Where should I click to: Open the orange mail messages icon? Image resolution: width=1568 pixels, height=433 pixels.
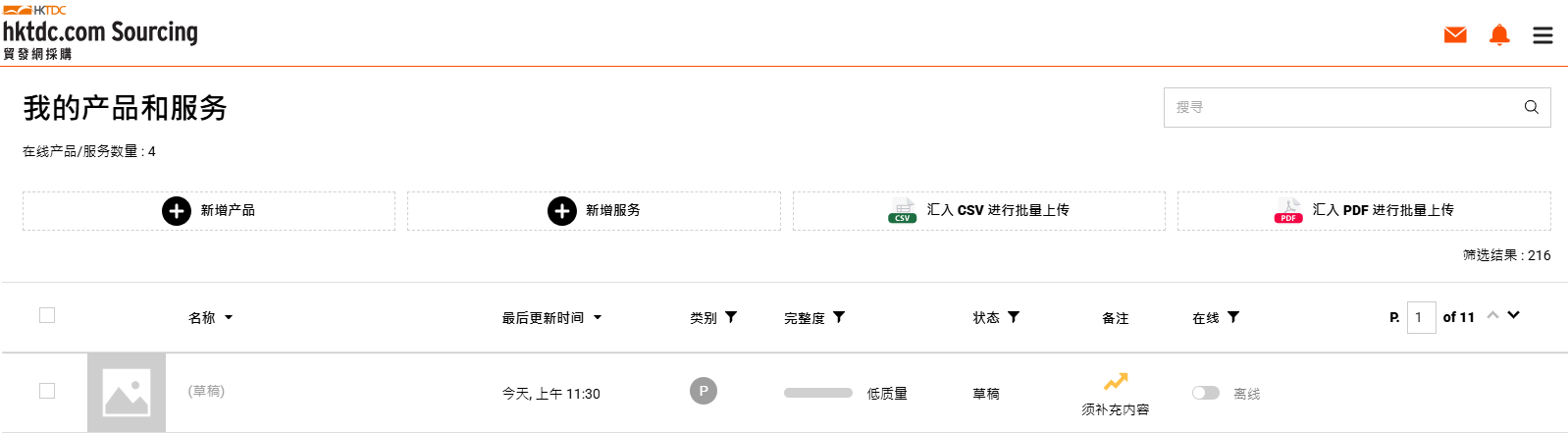coord(1455,35)
